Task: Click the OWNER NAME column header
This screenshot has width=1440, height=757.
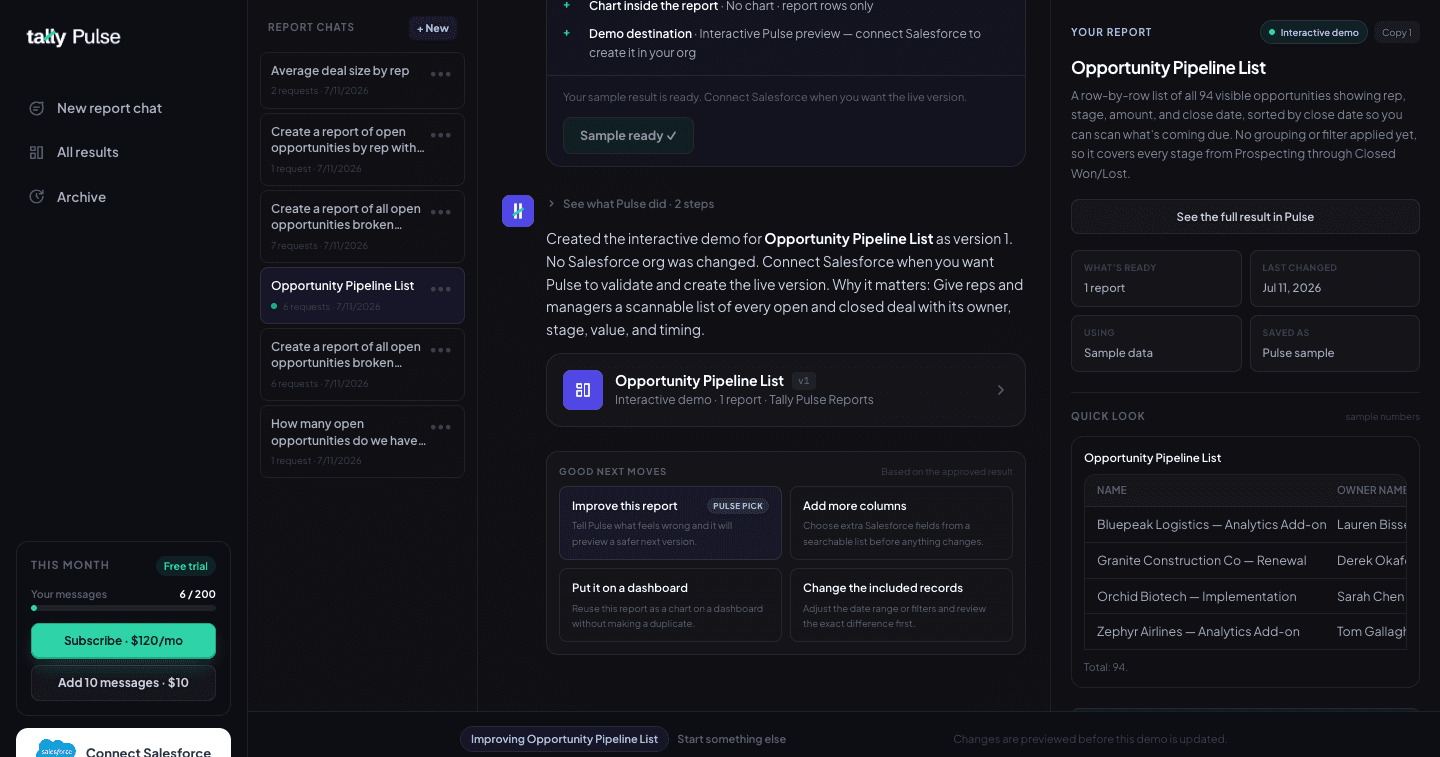Action: (1371, 490)
